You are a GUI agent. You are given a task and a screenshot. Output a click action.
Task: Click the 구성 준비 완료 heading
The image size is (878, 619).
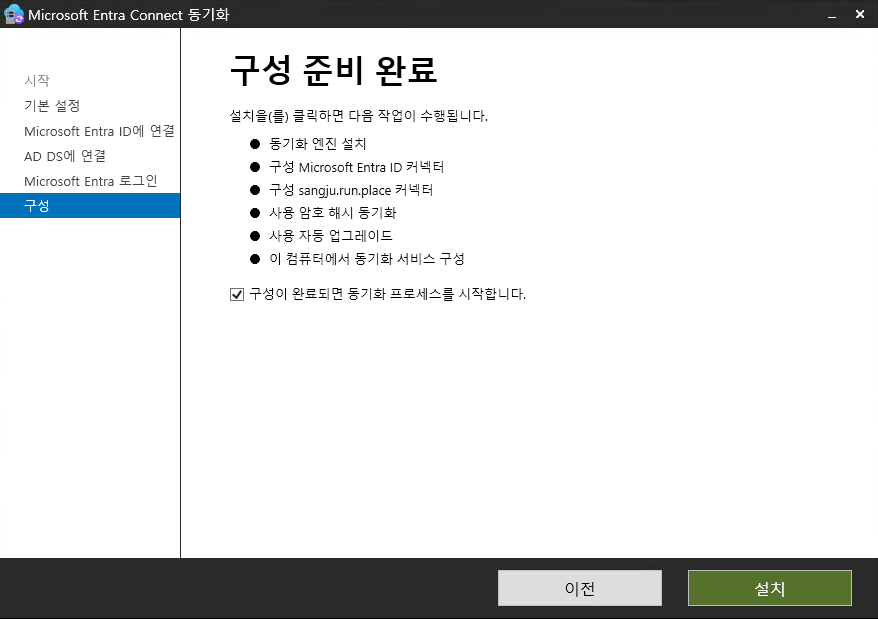point(333,71)
